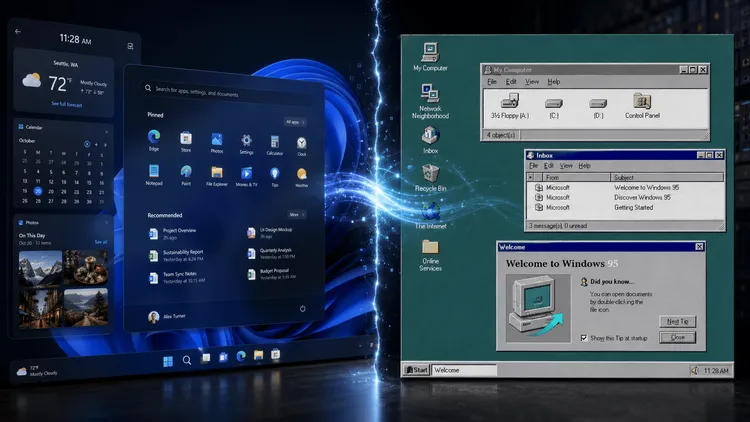
Task: Open Store from pinned apps
Action: 186,142
